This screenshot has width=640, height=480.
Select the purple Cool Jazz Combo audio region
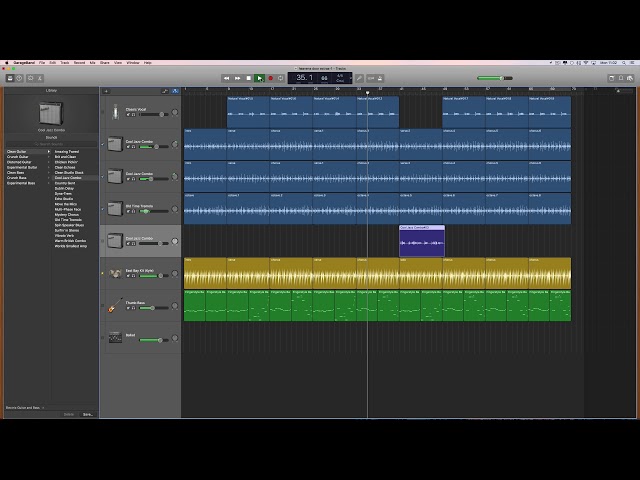[x=422, y=241]
